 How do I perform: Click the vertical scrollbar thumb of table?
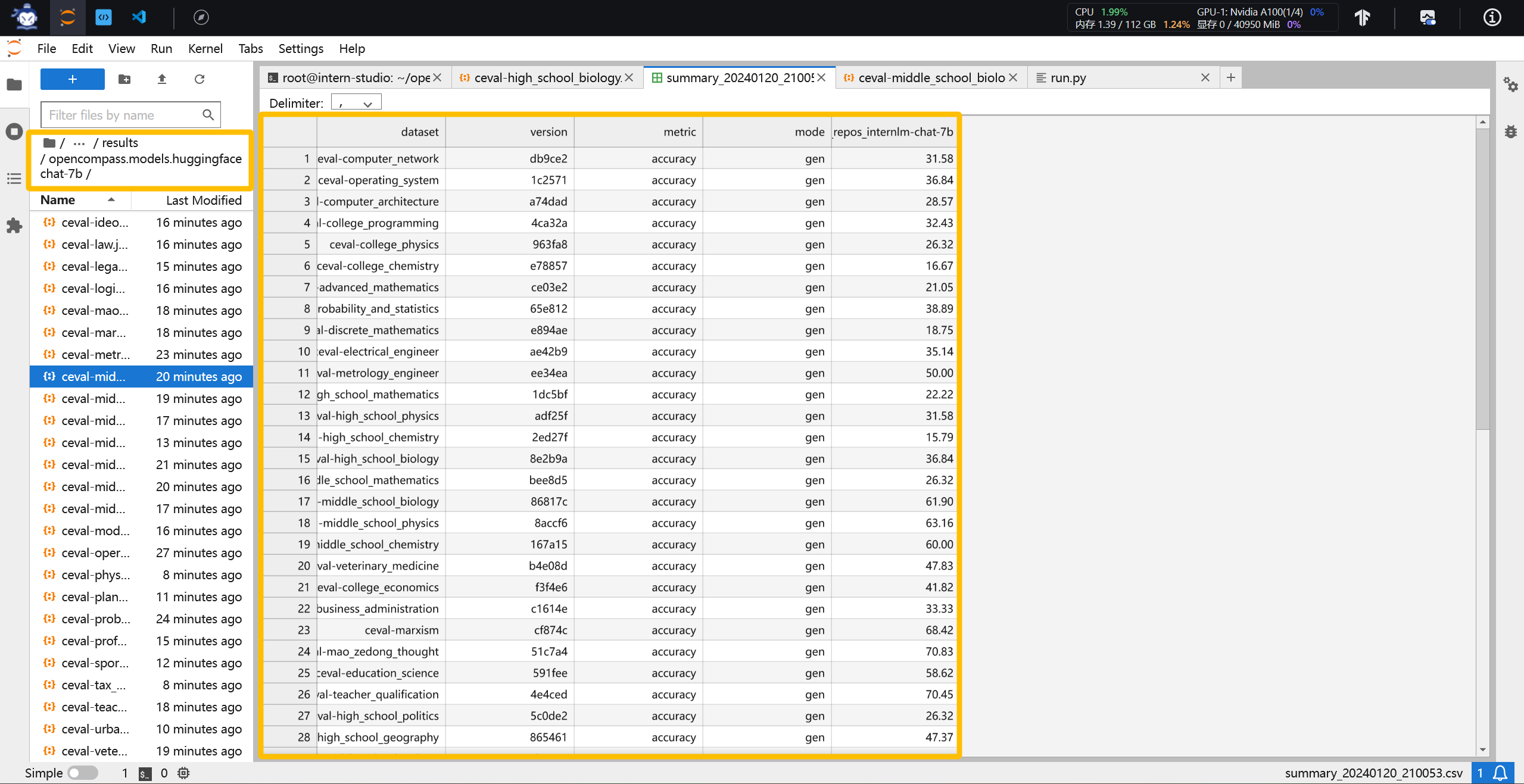[1483, 279]
